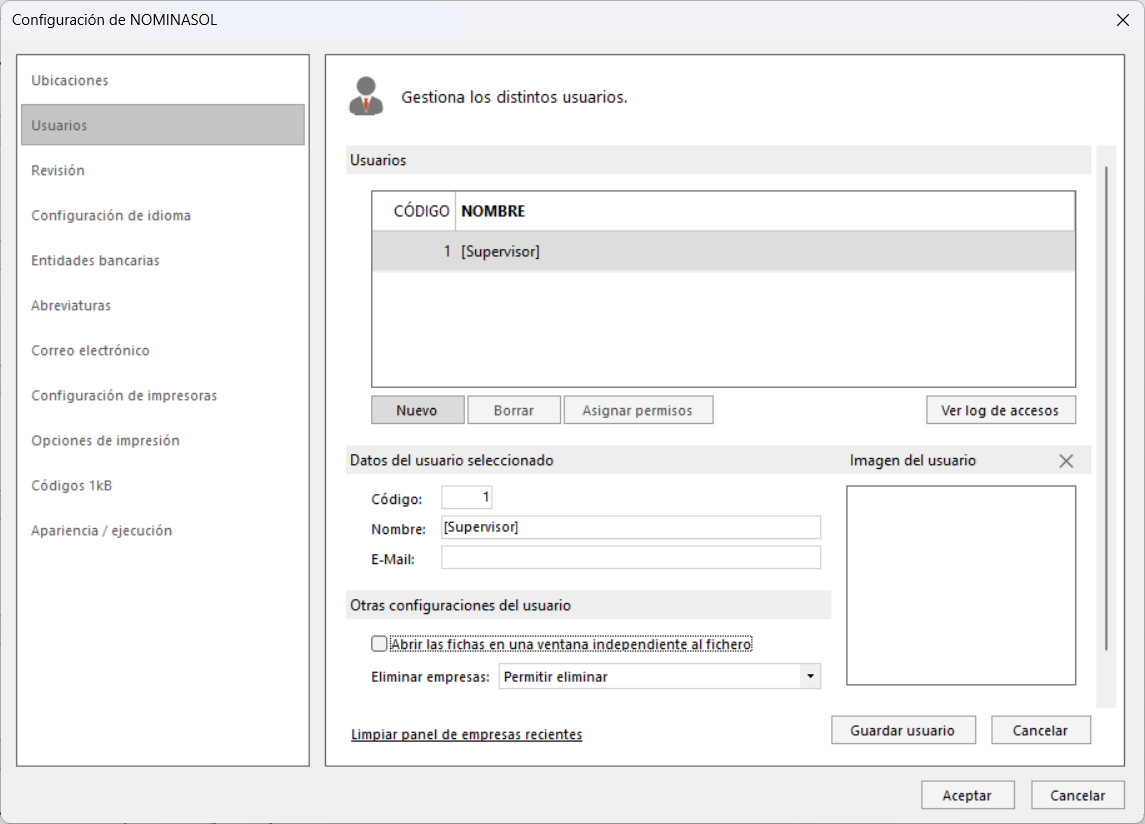
Task: Click Guardar usuario
Action: pos(903,730)
